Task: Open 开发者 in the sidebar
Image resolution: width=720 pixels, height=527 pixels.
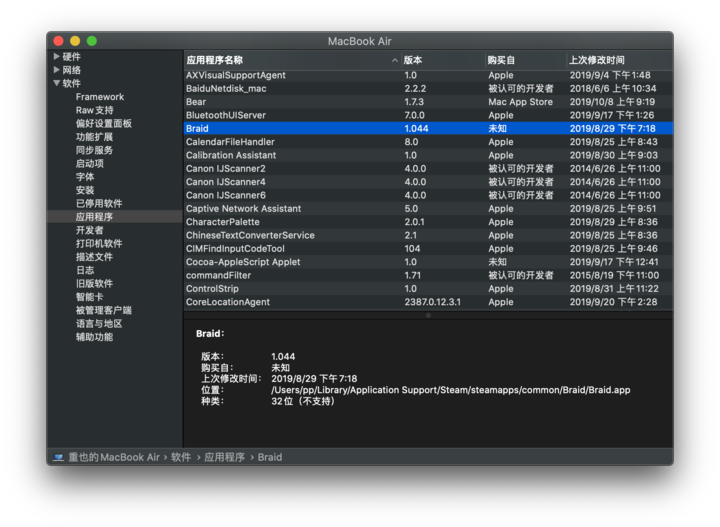Action: pyautogui.click(x=90, y=230)
